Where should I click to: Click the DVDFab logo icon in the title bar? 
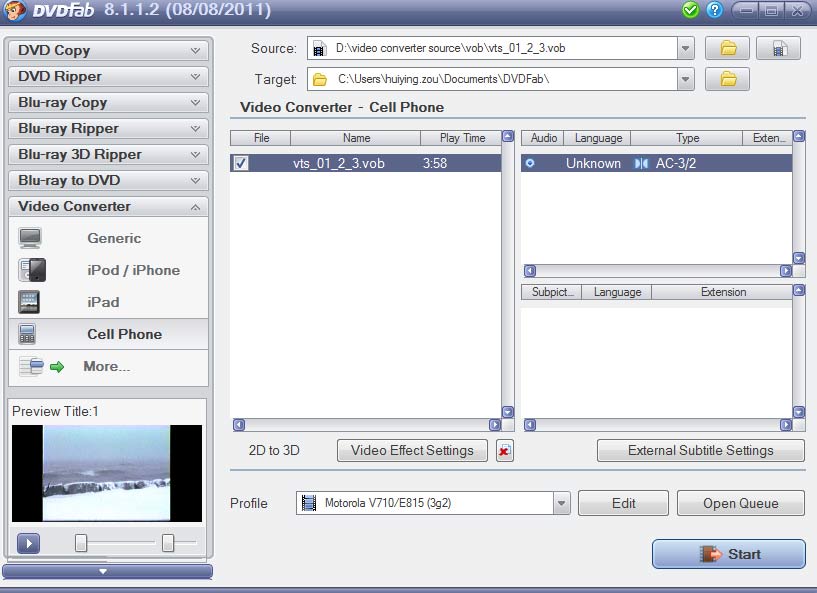pos(14,10)
